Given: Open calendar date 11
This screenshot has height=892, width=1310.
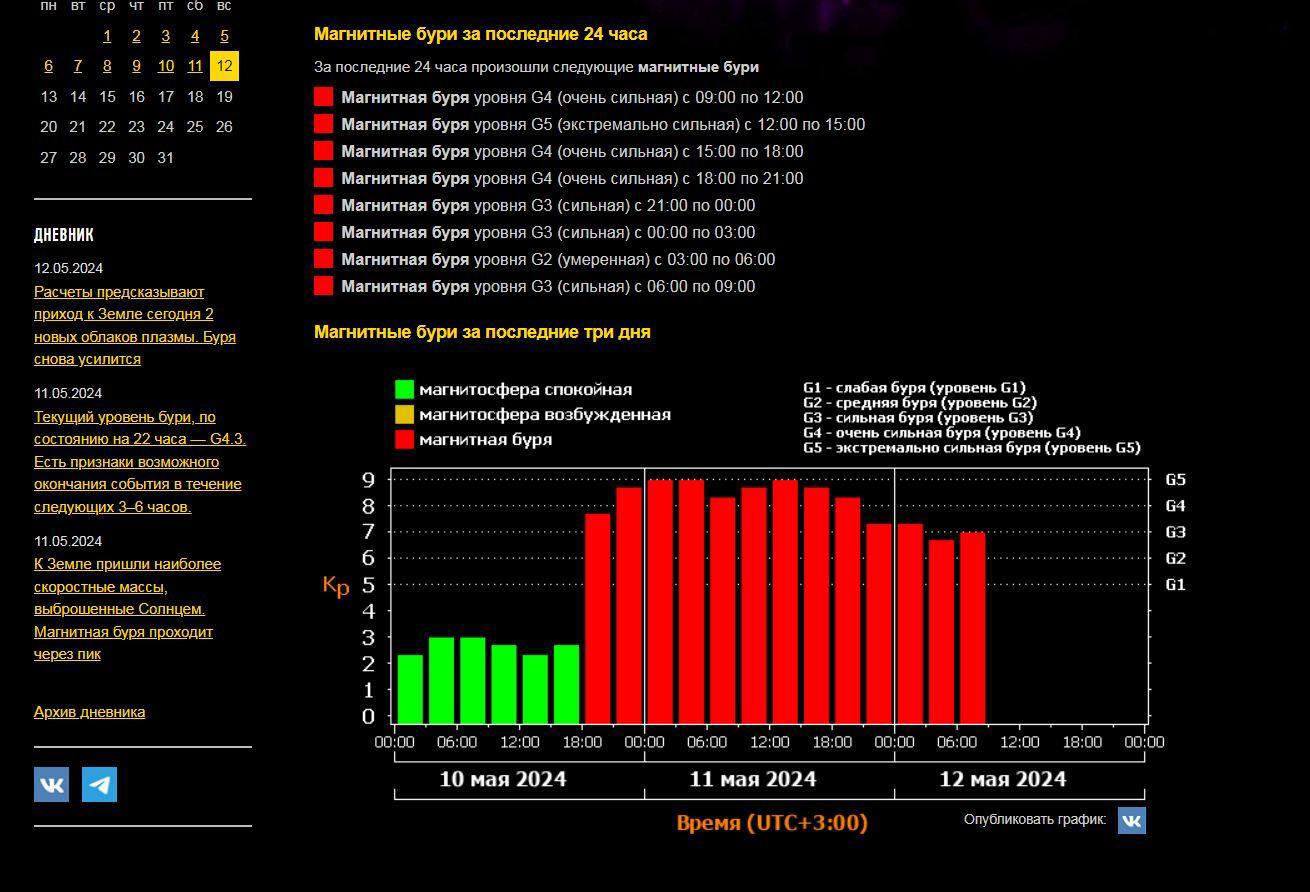Looking at the screenshot, I should coord(195,66).
